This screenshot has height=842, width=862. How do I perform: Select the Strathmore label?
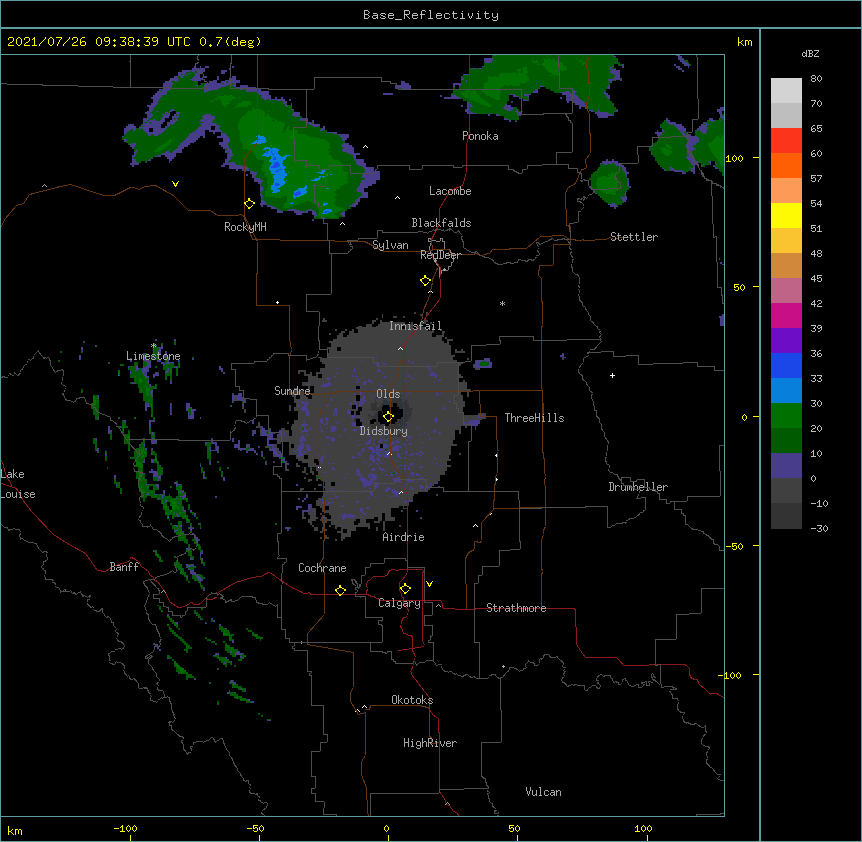pos(516,608)
